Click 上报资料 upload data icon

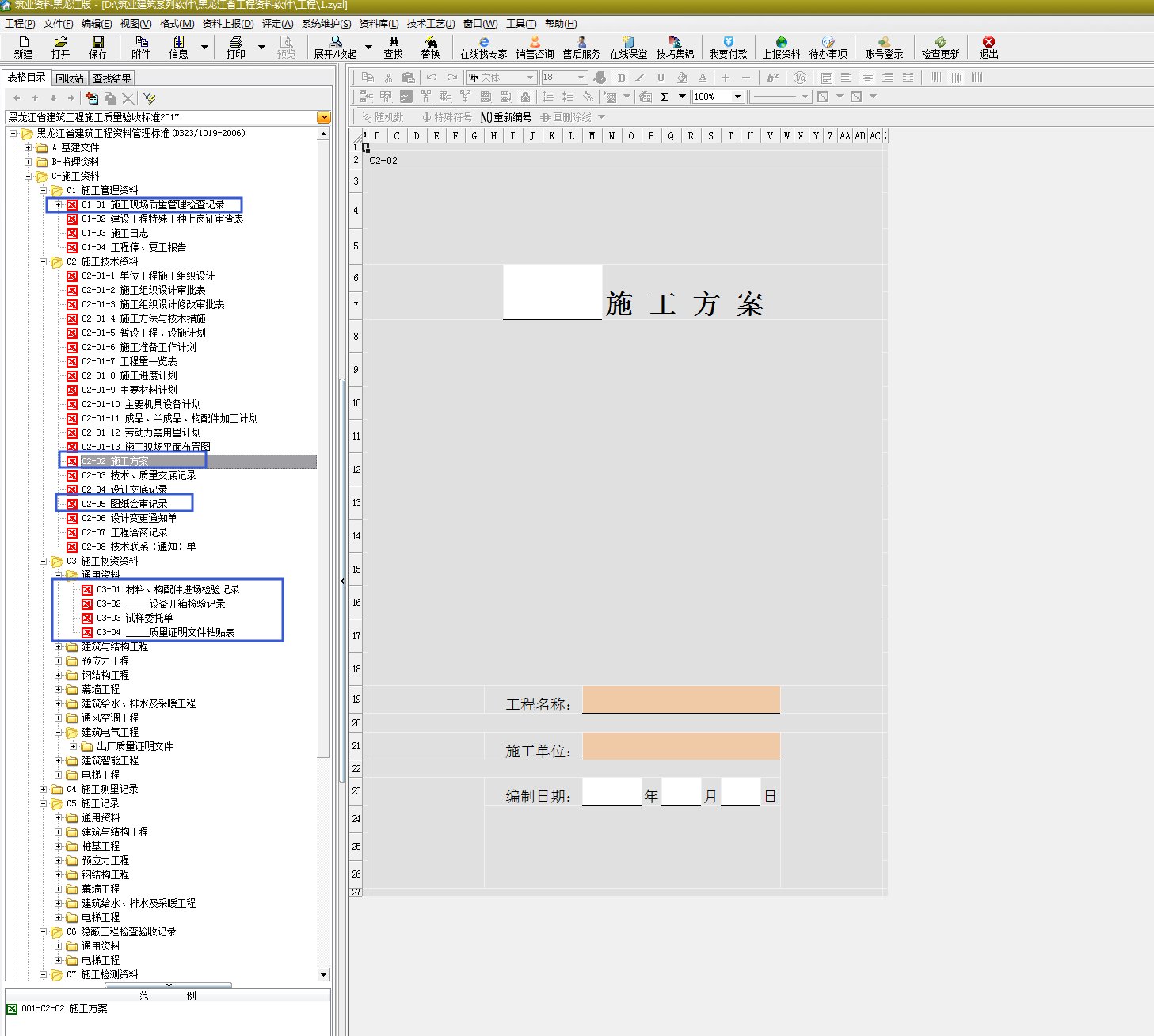782,47
